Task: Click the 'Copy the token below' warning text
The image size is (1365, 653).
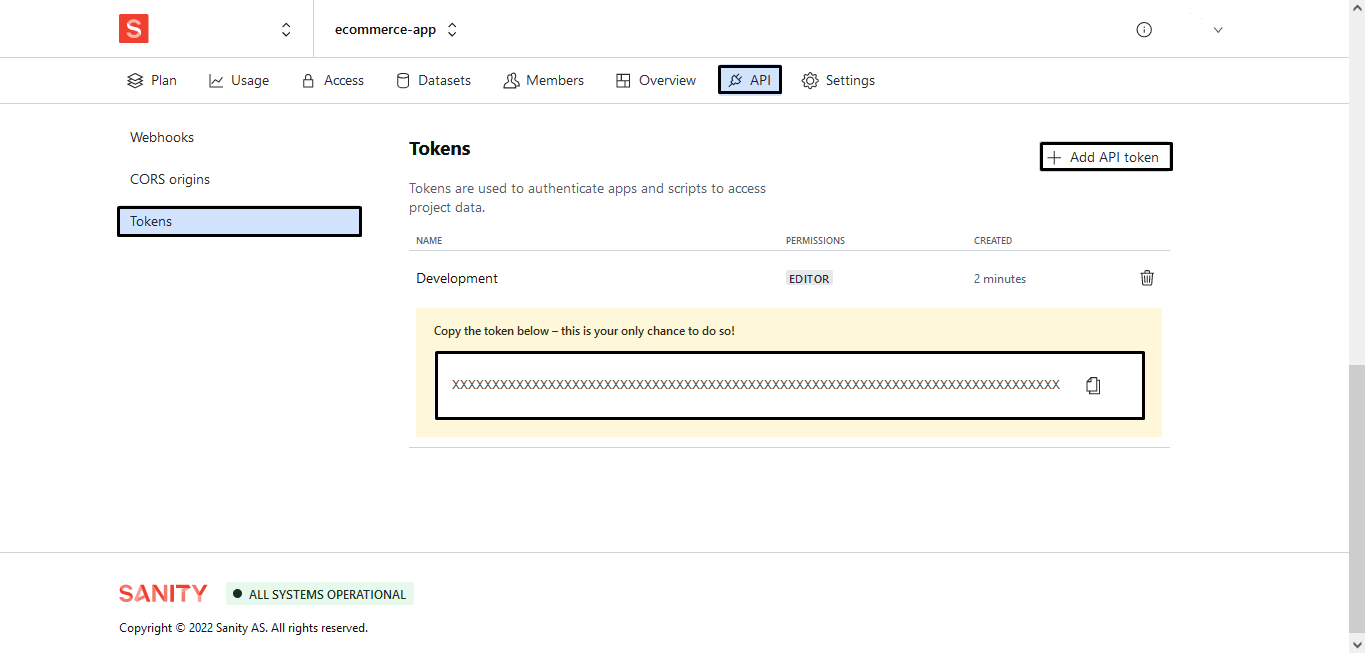Action: (584, 331)
